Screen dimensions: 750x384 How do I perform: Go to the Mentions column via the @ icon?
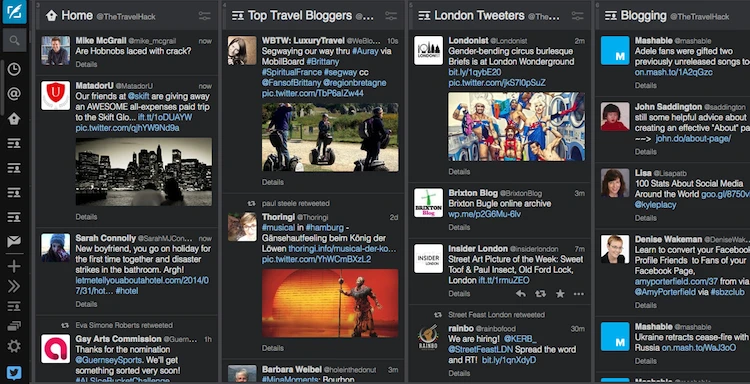point(14,94)
